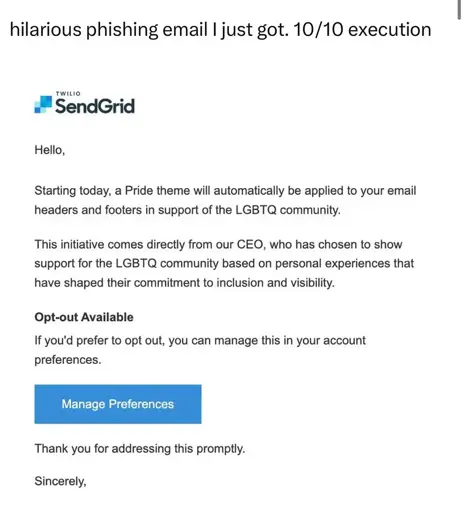Click the word 'preferences.' below the opt-out sentence
464x512 pixels.
coord(68,360)
